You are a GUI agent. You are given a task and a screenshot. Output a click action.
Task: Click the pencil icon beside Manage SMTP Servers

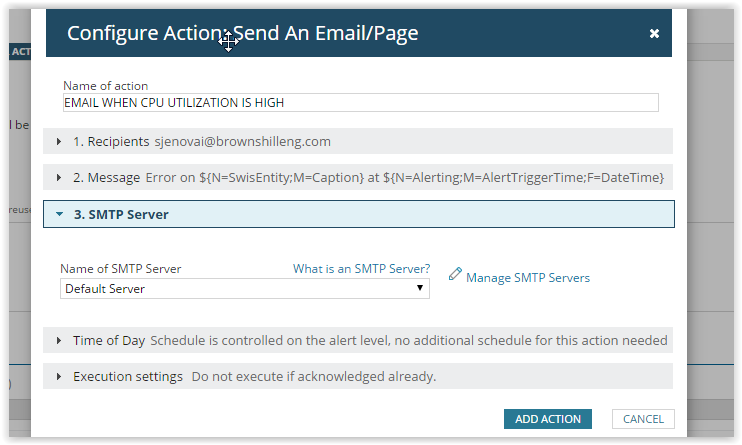click(455, 274)
